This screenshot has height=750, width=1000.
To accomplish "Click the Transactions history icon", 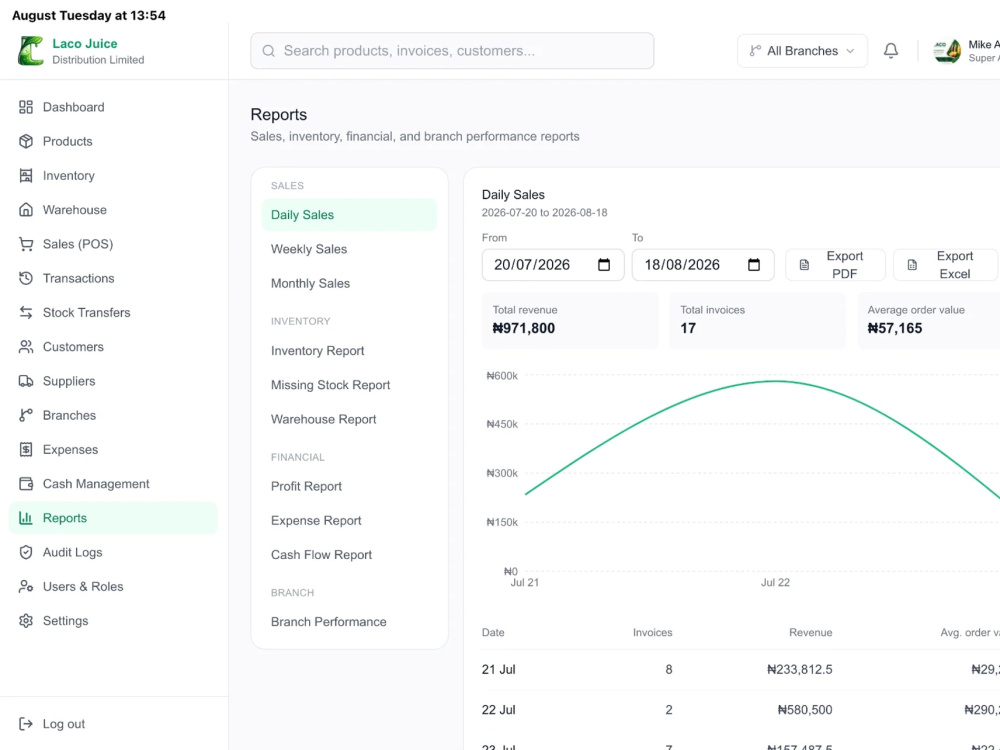I will 26,279.
